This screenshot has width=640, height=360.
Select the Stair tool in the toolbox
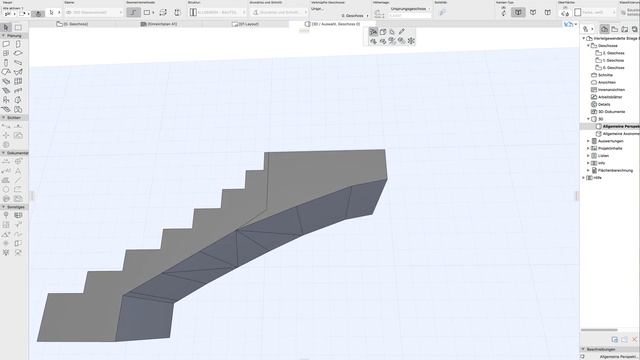[x=6, y=91]
